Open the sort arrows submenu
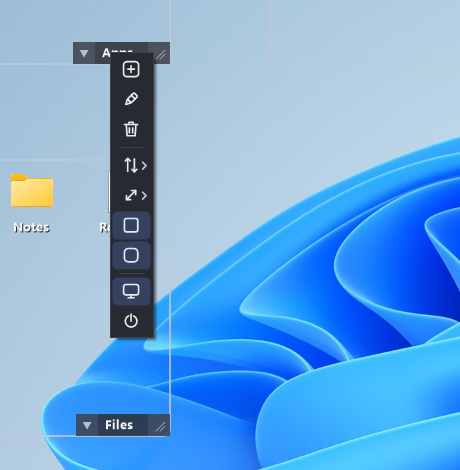Viewport: 460px width, 470px height. pos(135,165)
